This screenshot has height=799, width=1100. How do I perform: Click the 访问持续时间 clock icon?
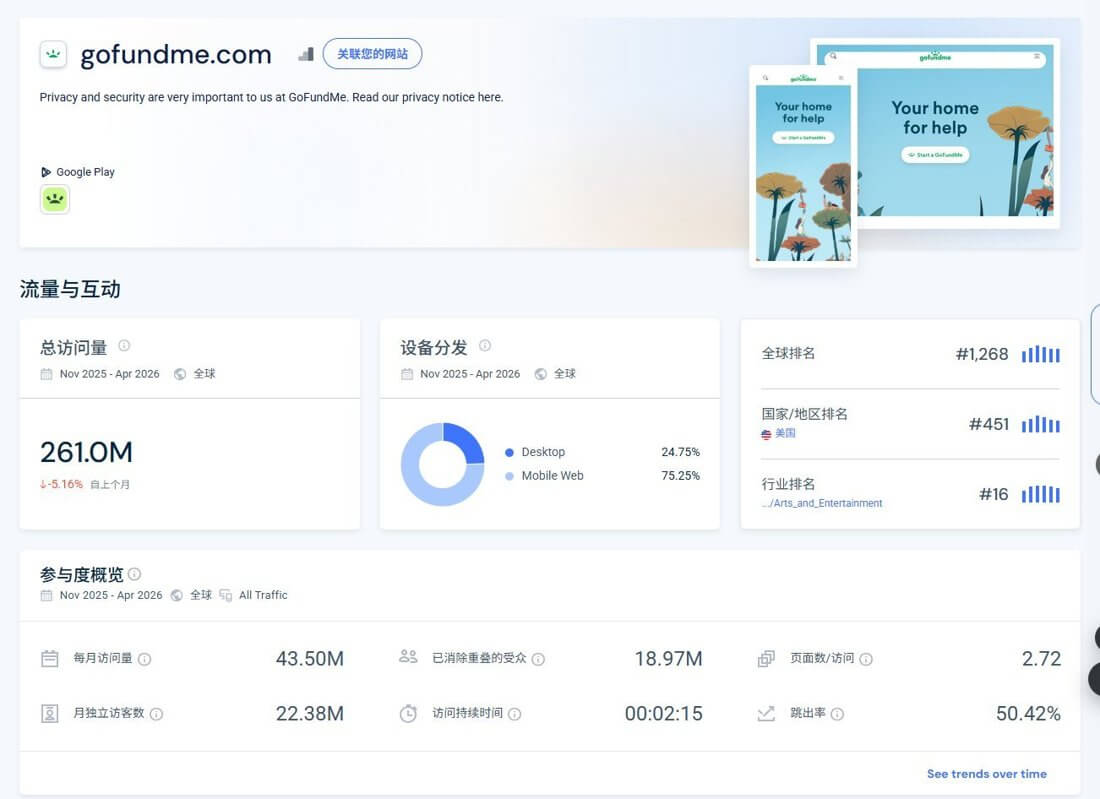(x=408, y=713)
